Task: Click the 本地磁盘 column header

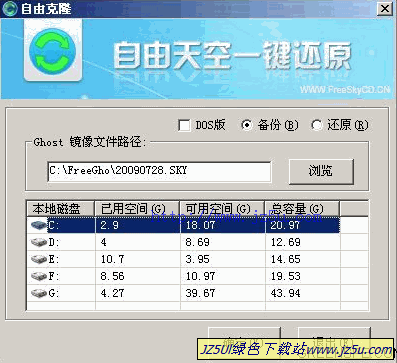Action: 61,209
